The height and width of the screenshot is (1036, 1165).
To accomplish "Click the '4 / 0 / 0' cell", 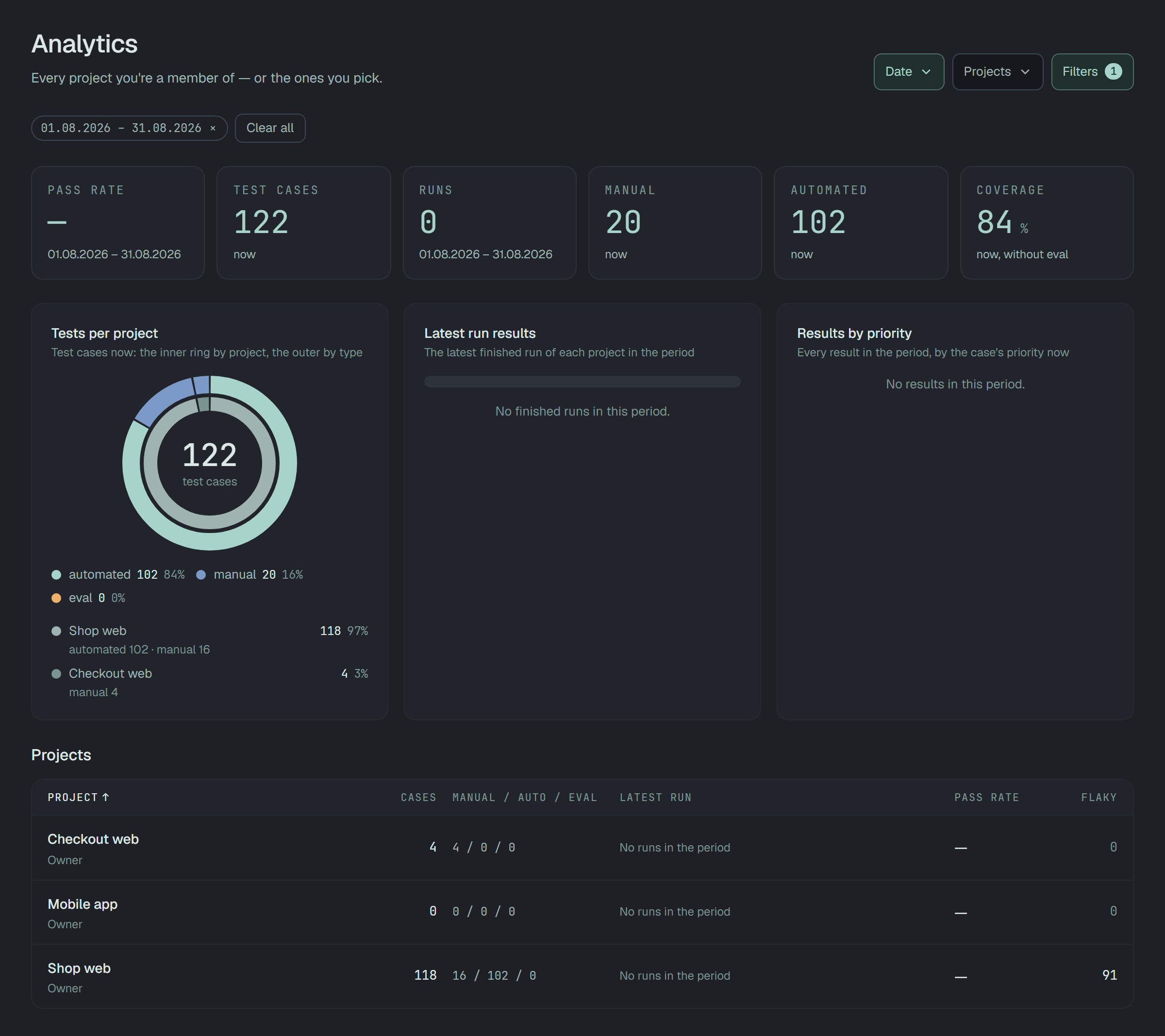I will coord(483,848).
